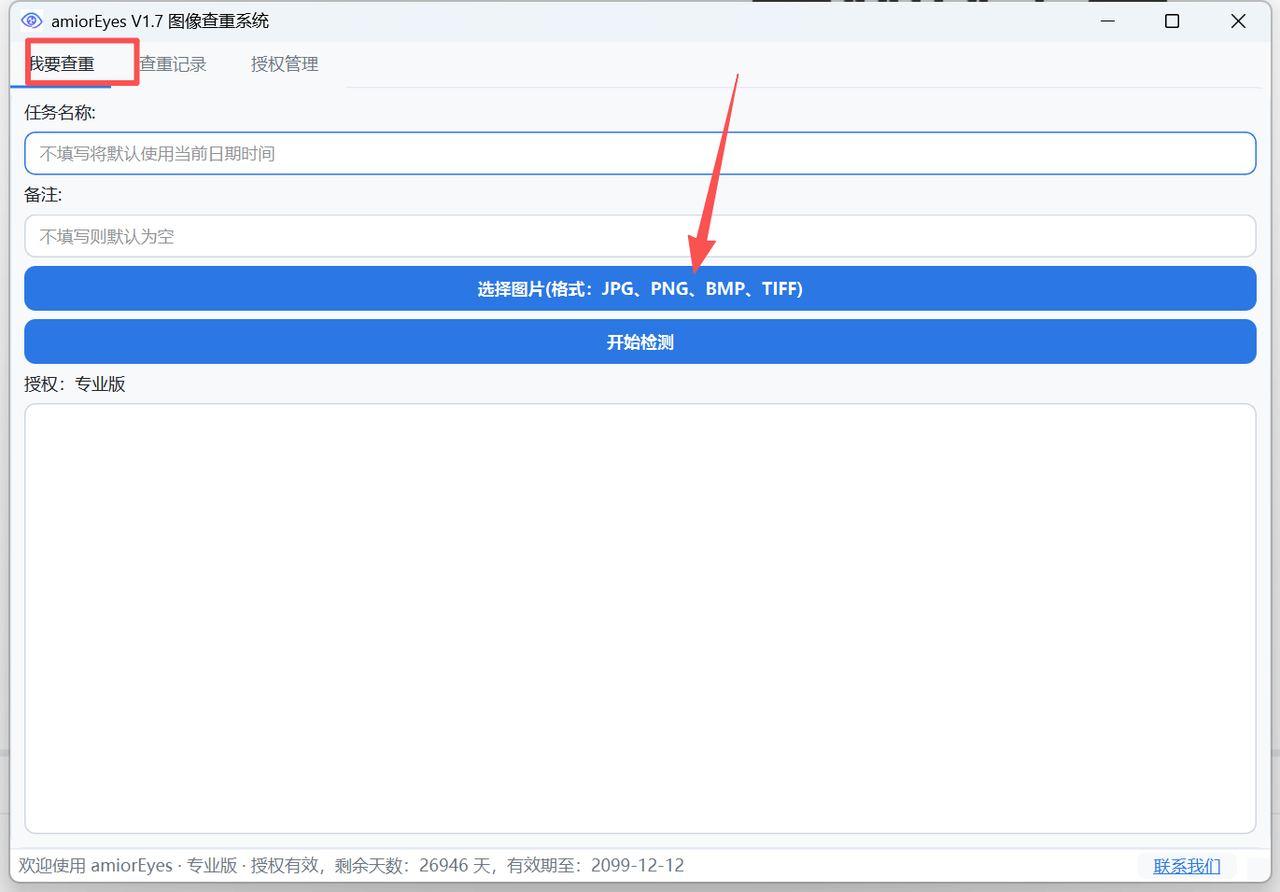Image resolution: width=1280 pixels, height=892 pixels.
Task: Click the 授权：专业版 label
Action: coord(75,384)
